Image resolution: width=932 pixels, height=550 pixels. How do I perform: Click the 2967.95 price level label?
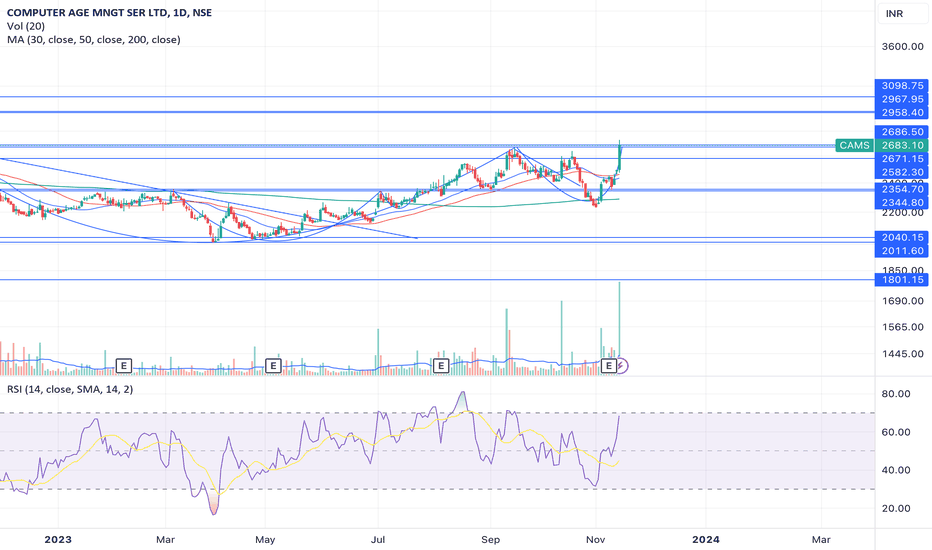902,99
